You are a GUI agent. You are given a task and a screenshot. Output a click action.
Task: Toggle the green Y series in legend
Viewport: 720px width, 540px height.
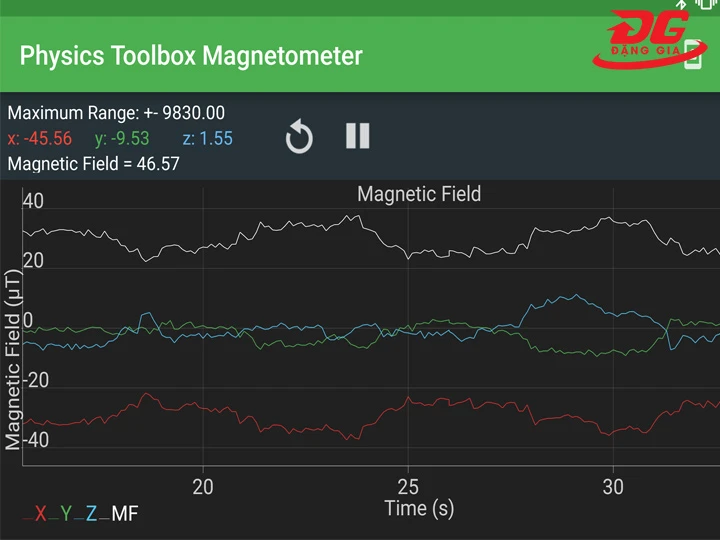click(66, 514)
